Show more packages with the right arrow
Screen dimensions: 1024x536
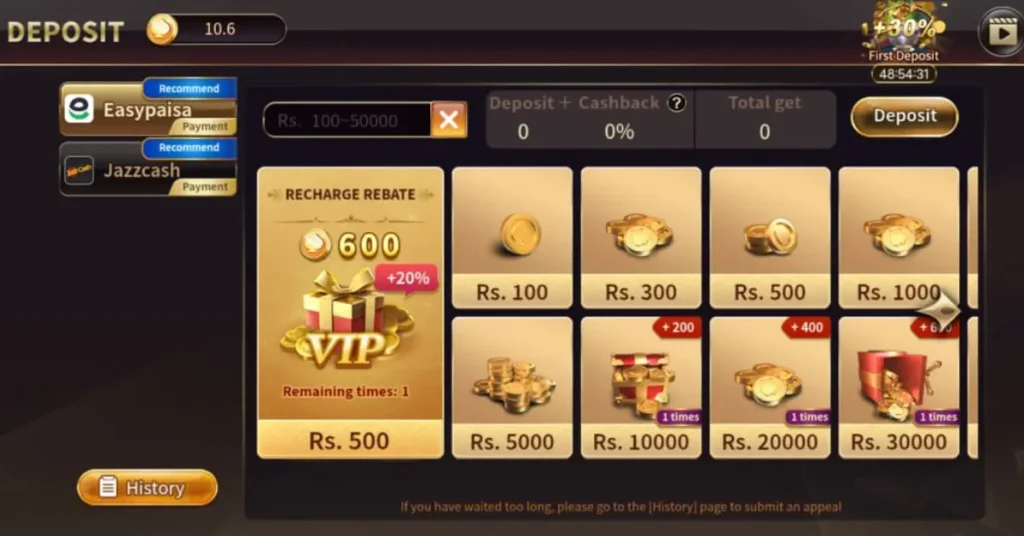click(x=940, y=310)
